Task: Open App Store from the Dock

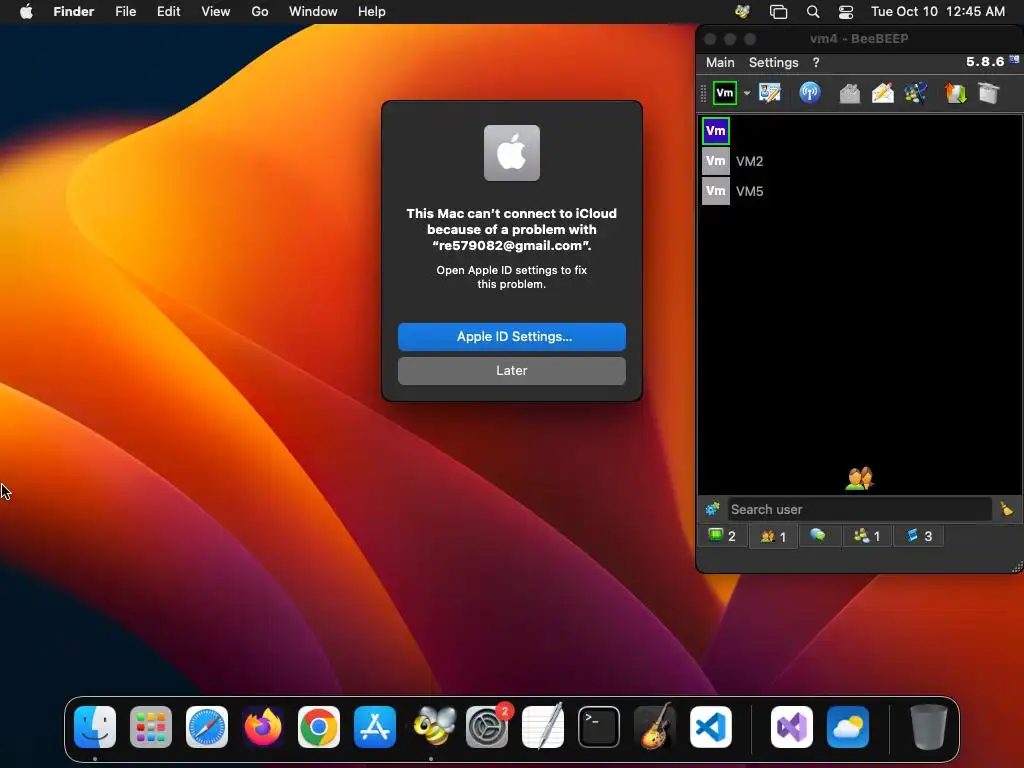Action: 375,727
